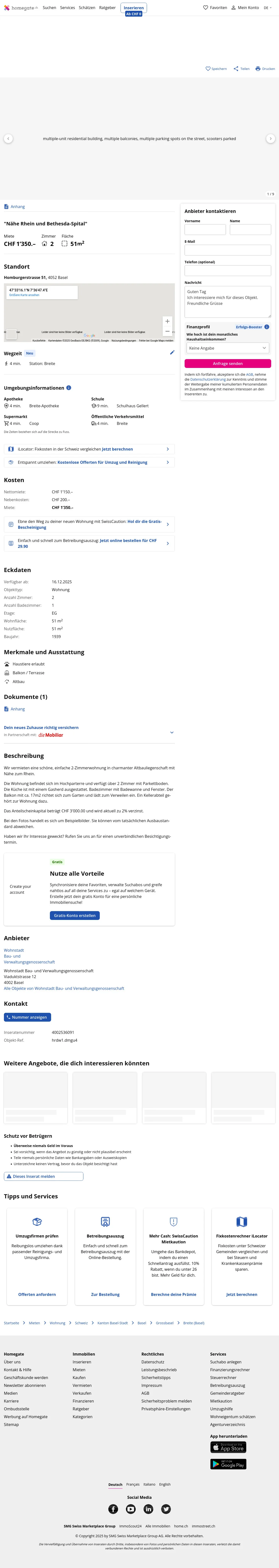Go to next gallery image arrow
279x1568 pixels.
point(270,139)
